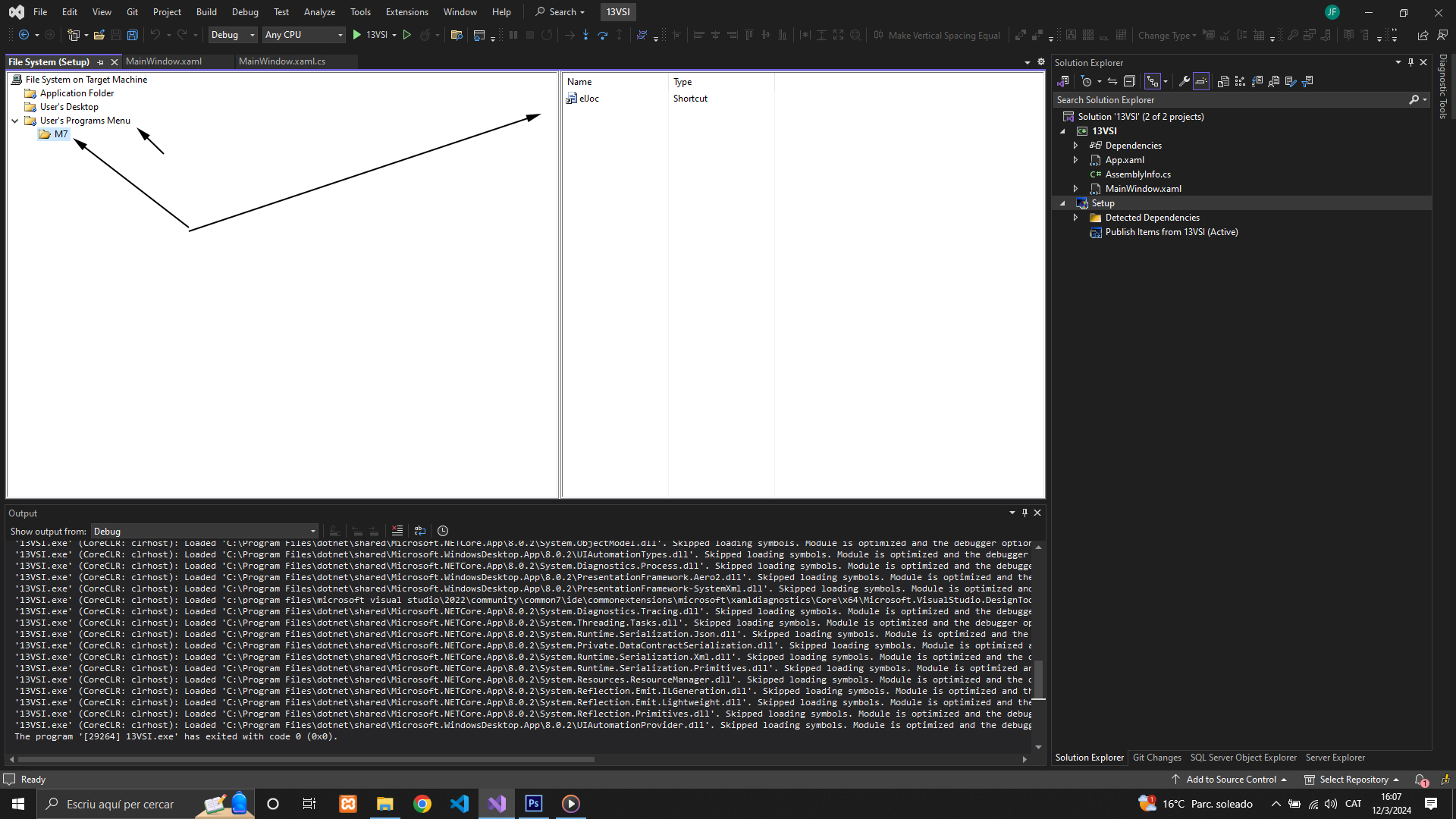Start debugging with green 13VSI play button
Image resolution: width=1456 pixels, height=819 pixels.
click(x=357, y=35)
